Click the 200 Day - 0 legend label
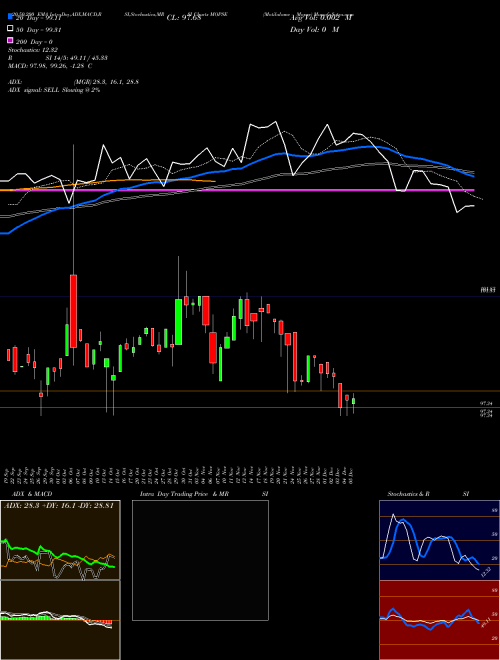This screenshot has height=660, width=500. click(34, 42)
